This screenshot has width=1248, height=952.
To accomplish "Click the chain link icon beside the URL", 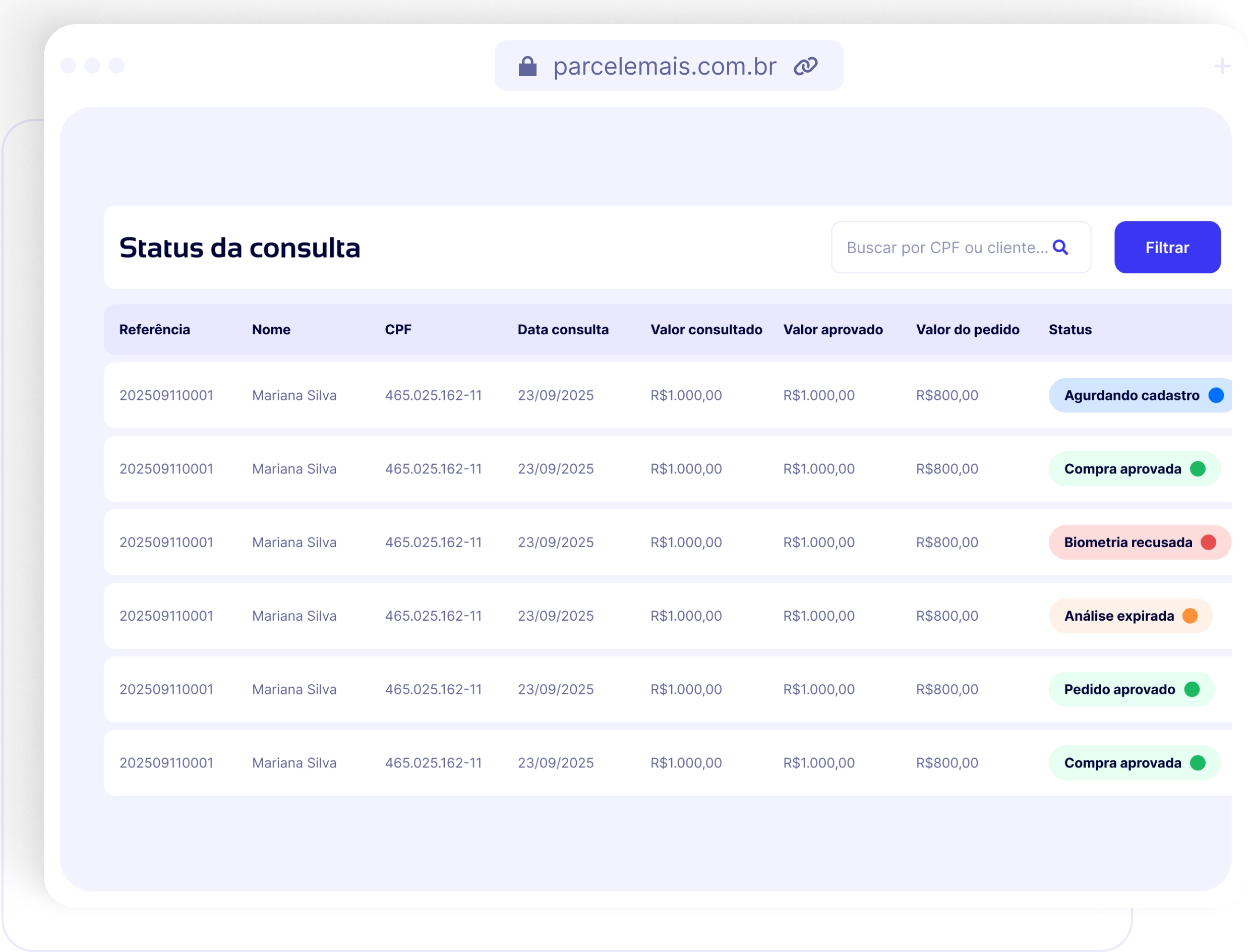I will [x=805, y=66].
